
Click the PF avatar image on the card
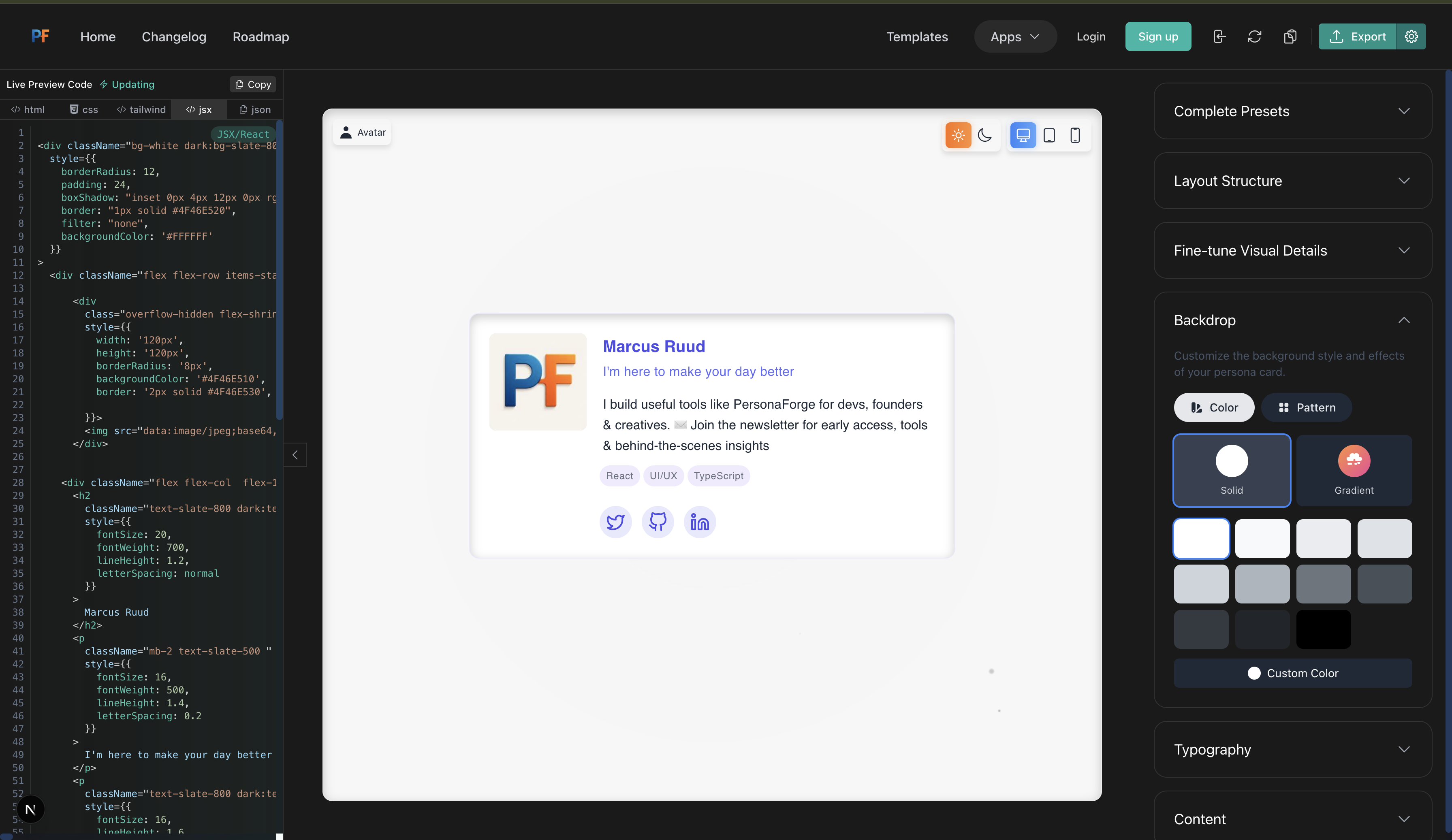538,382
